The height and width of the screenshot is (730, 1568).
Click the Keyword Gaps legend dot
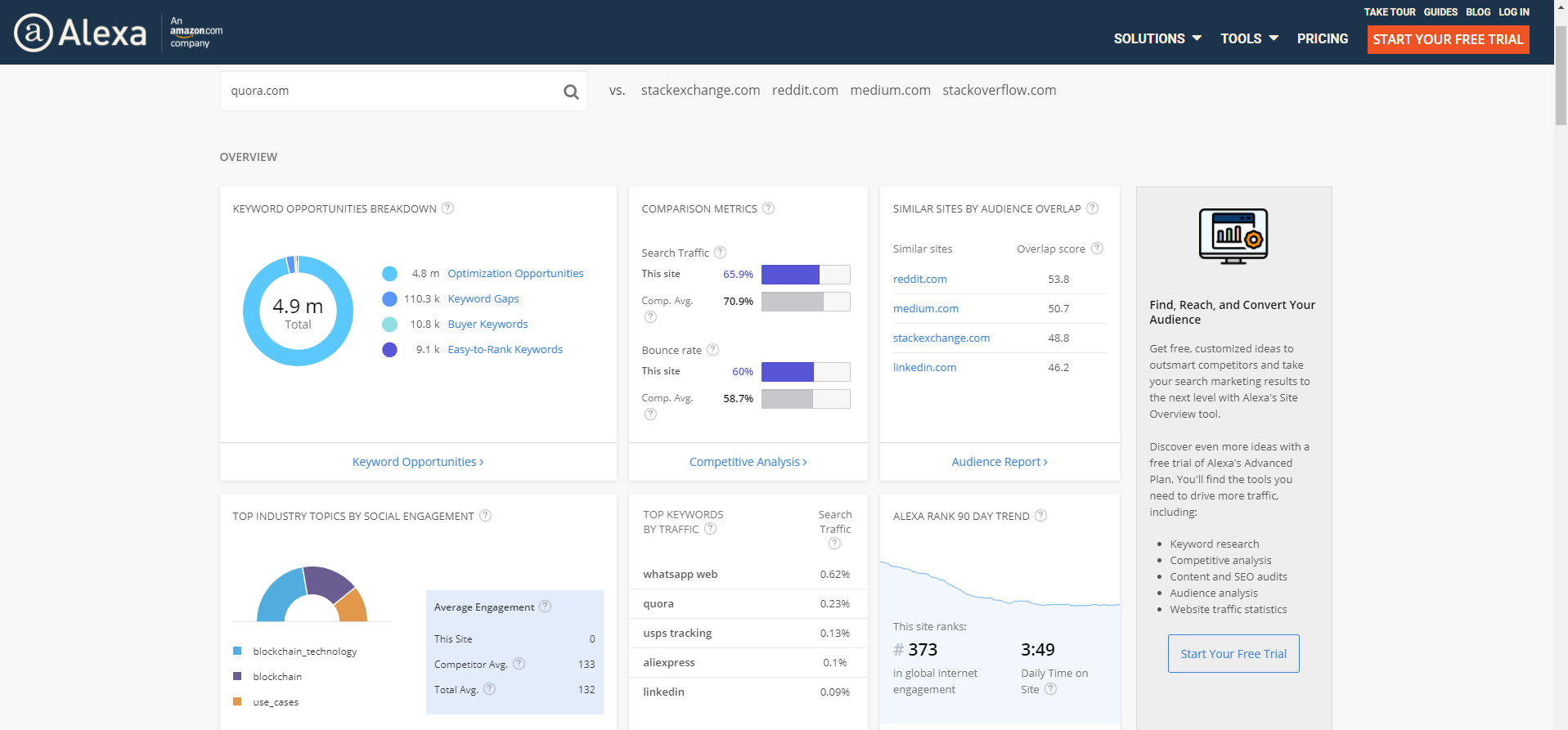(390, 299)
